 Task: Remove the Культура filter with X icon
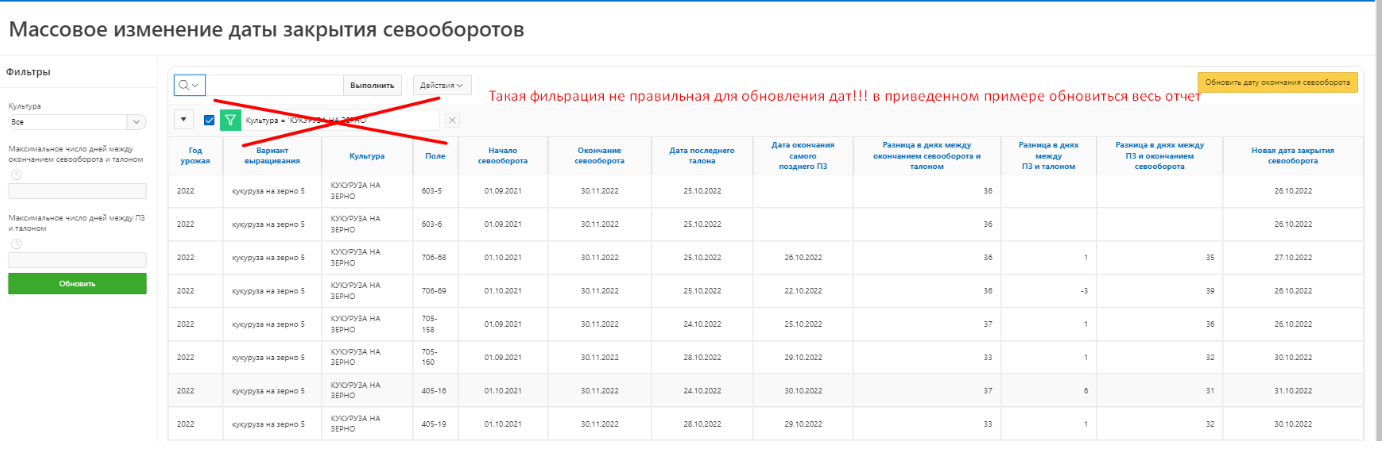coord(452,120)
